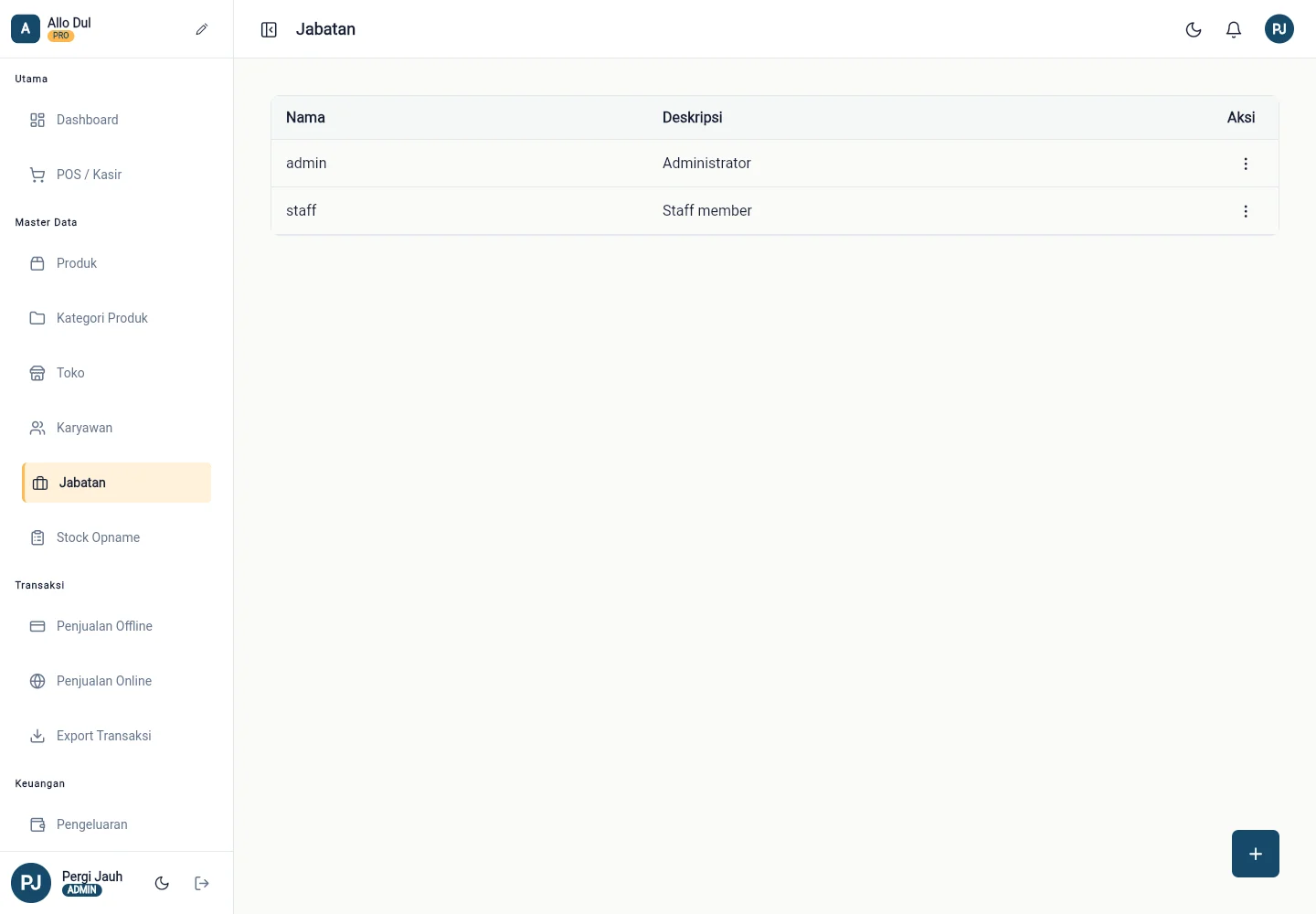Toggle theme moon icon in sidebar footer
Screen dimensions: 1316x914
pyautogui.click(x=162, y=883)
